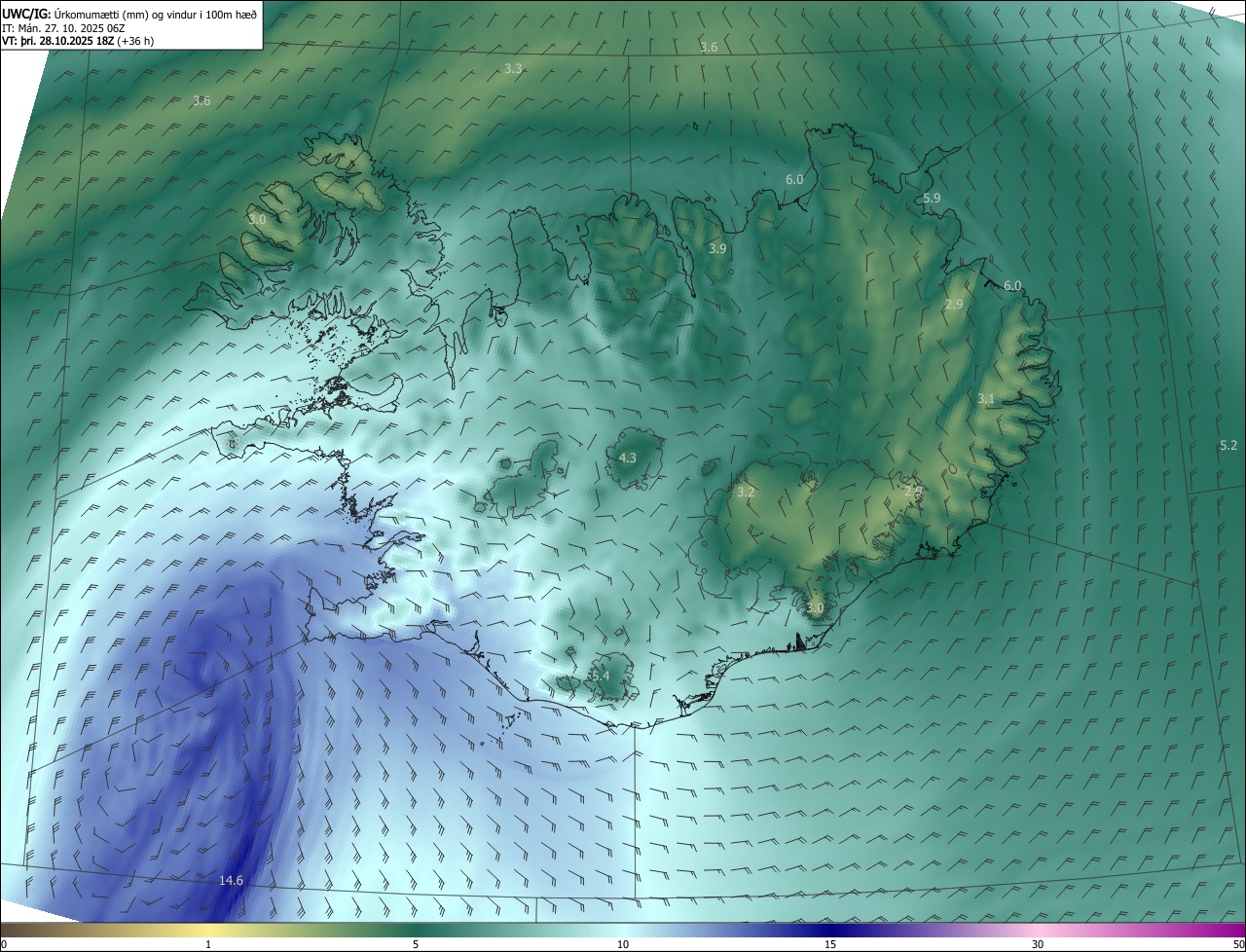Viewport: 1246px width, 952px height.
Task: Select the 3.1 value label
Action: pyautogui.click(x=986, y=399)
